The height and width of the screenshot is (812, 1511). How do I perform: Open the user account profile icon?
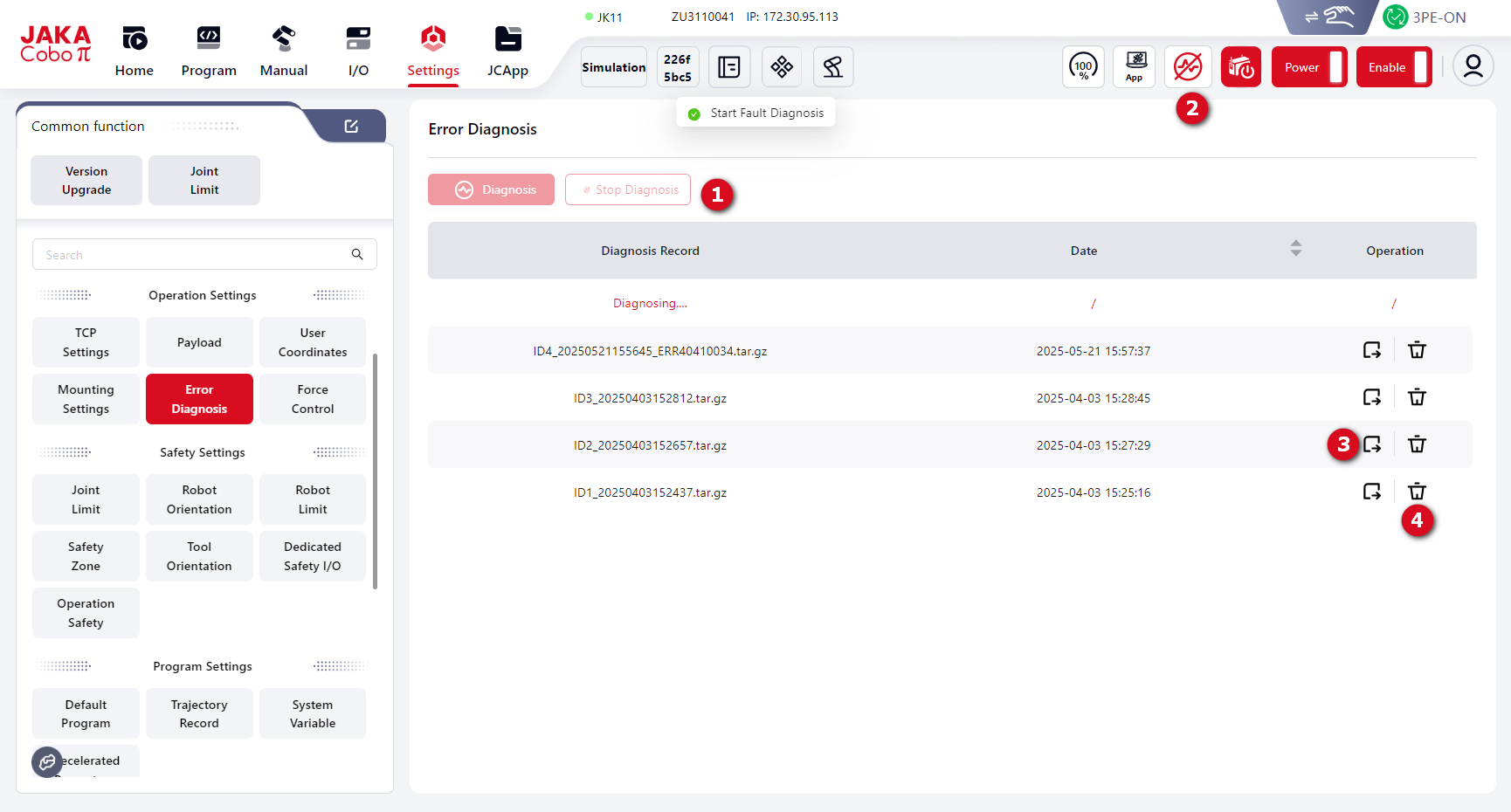pos(1473,66)
